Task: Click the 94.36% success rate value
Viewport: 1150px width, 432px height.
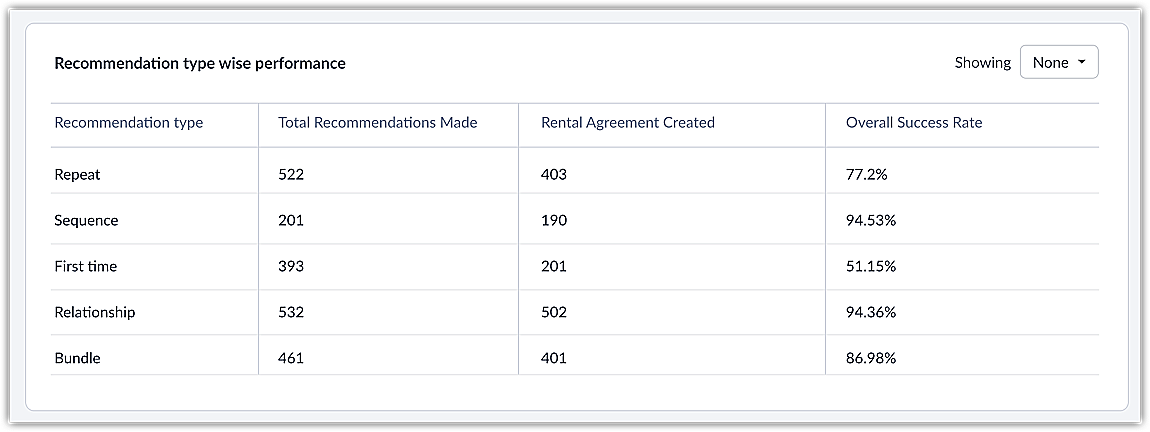Action: [x=871, y=312]
